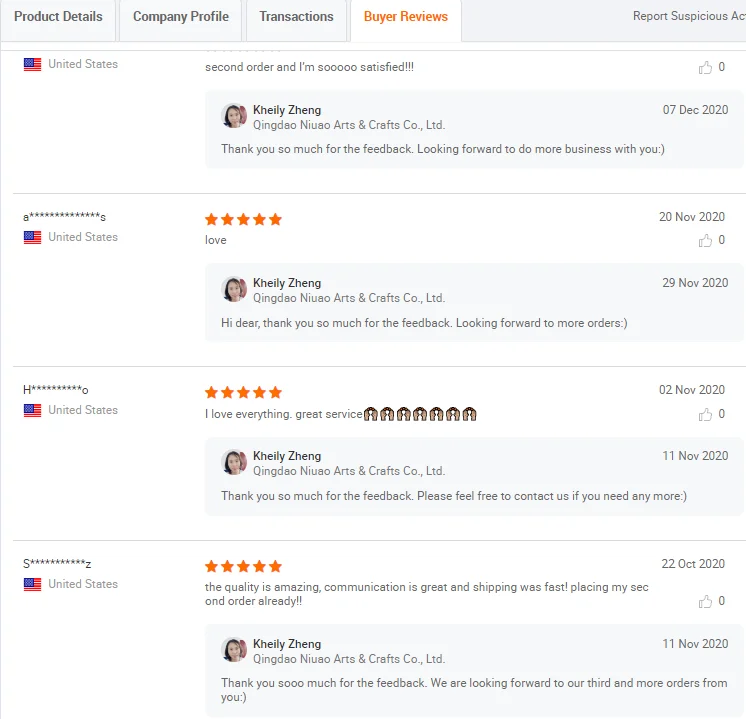This screenshot has height=719, width=746.
Task: Click Kheily Zheng name in 11 Nov reply
Action: coord(287,456)
